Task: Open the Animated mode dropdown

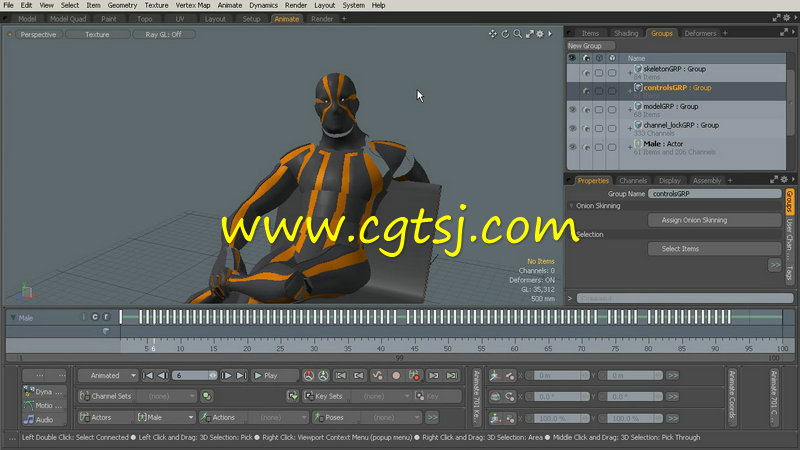Action: click(108, 376)
